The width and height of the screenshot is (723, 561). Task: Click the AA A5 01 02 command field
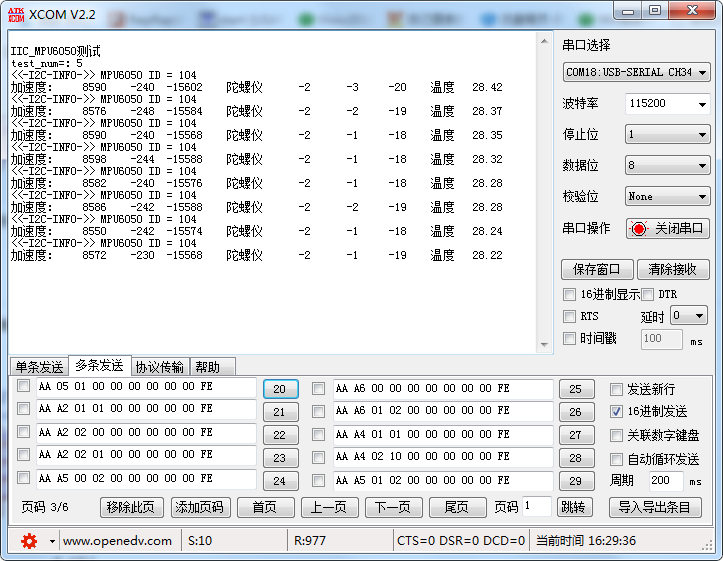443,481
